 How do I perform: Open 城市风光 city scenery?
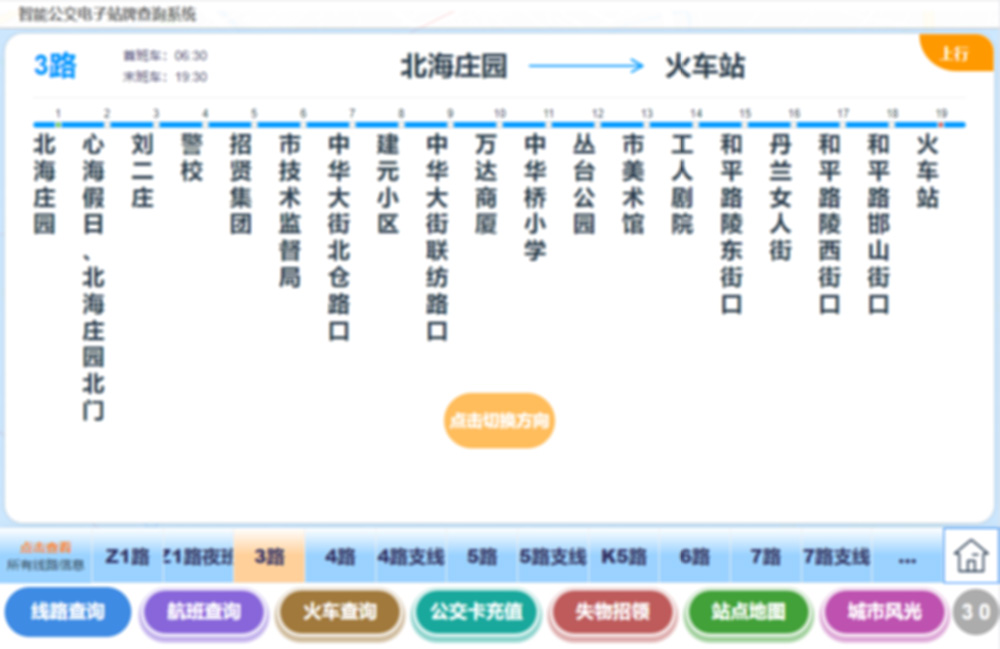(885, 612)
